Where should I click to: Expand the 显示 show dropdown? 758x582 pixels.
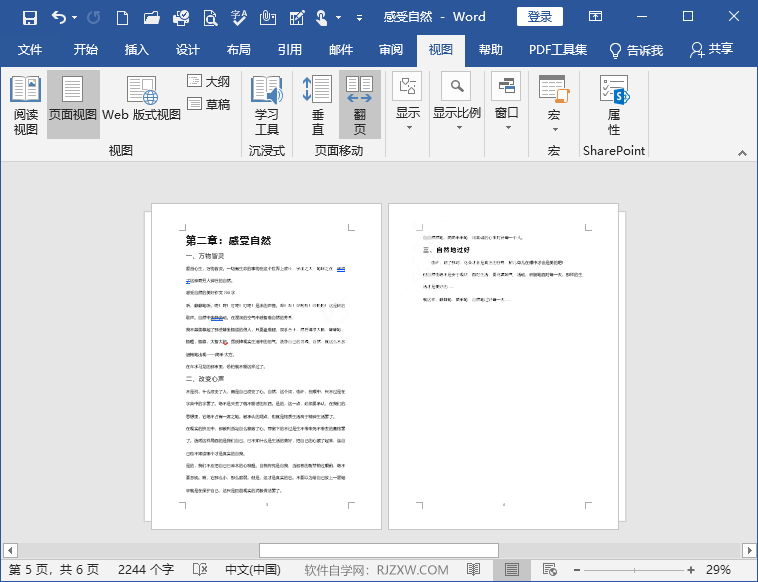408,105
